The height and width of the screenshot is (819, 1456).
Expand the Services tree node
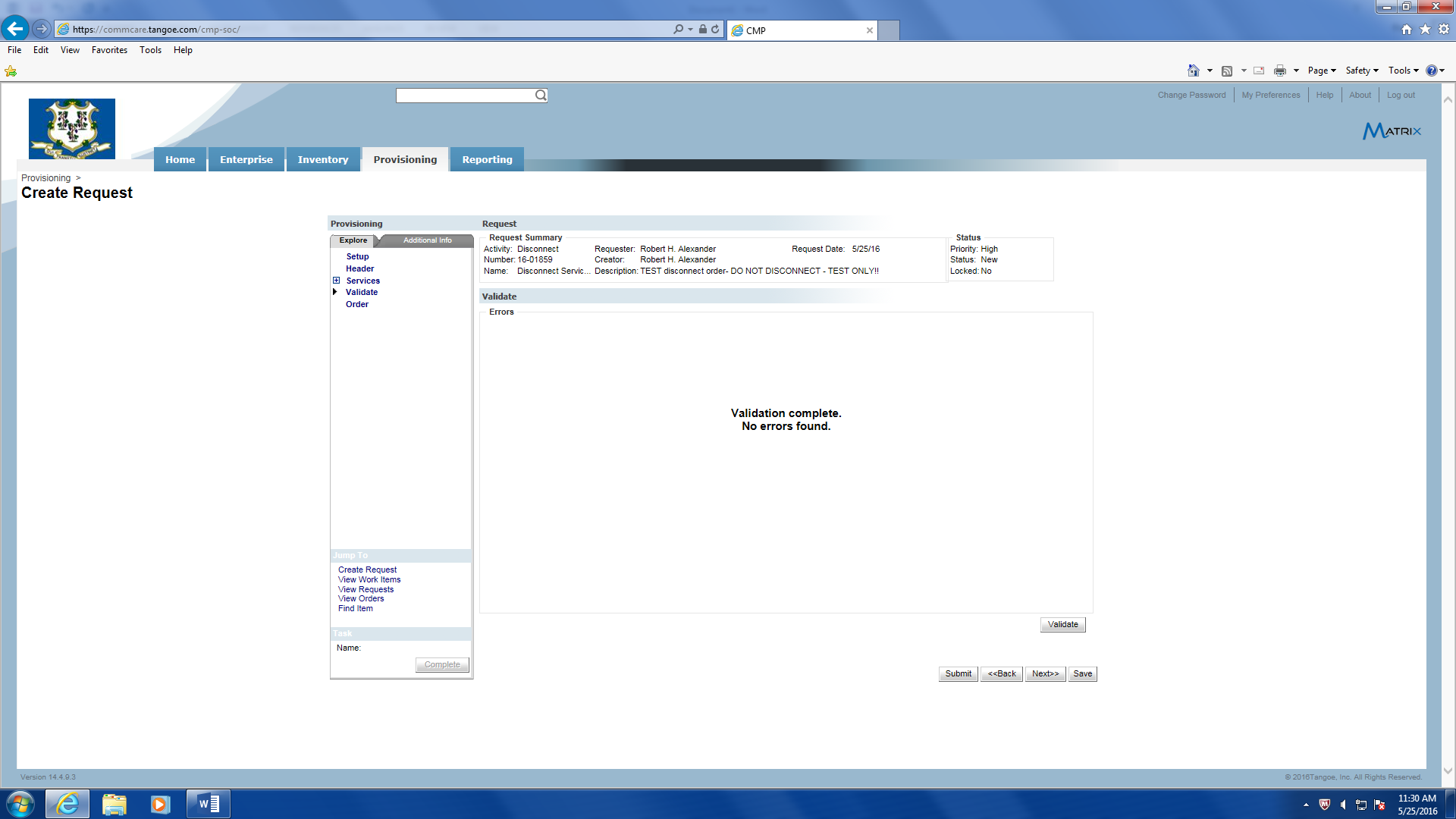(x=336, y=281)
